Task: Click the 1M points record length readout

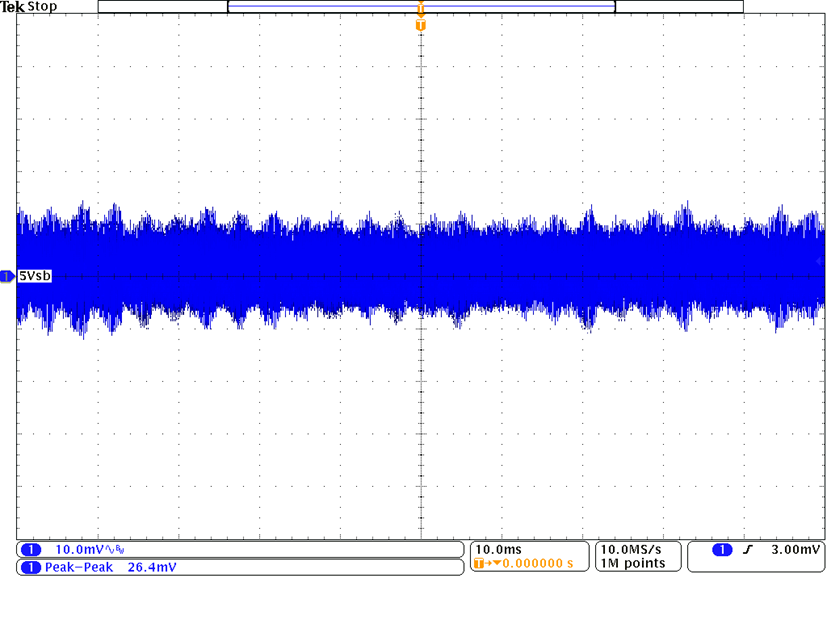Action: click(x=633, y=563)
